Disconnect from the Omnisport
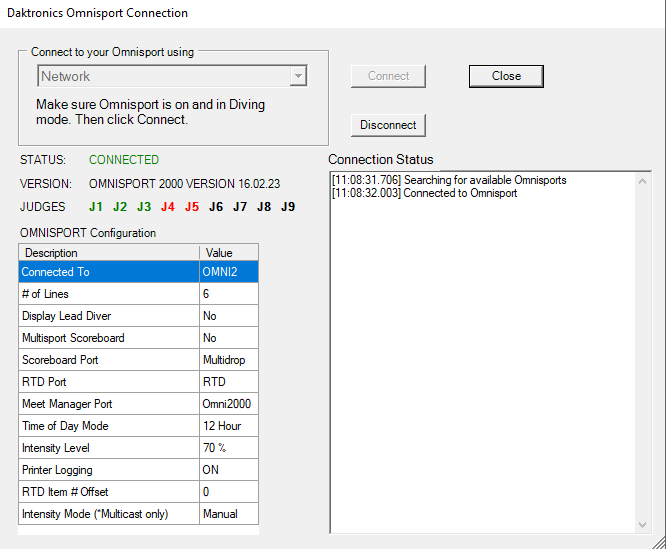The width and height of the screenshot is (666, 549). (388, 125)
